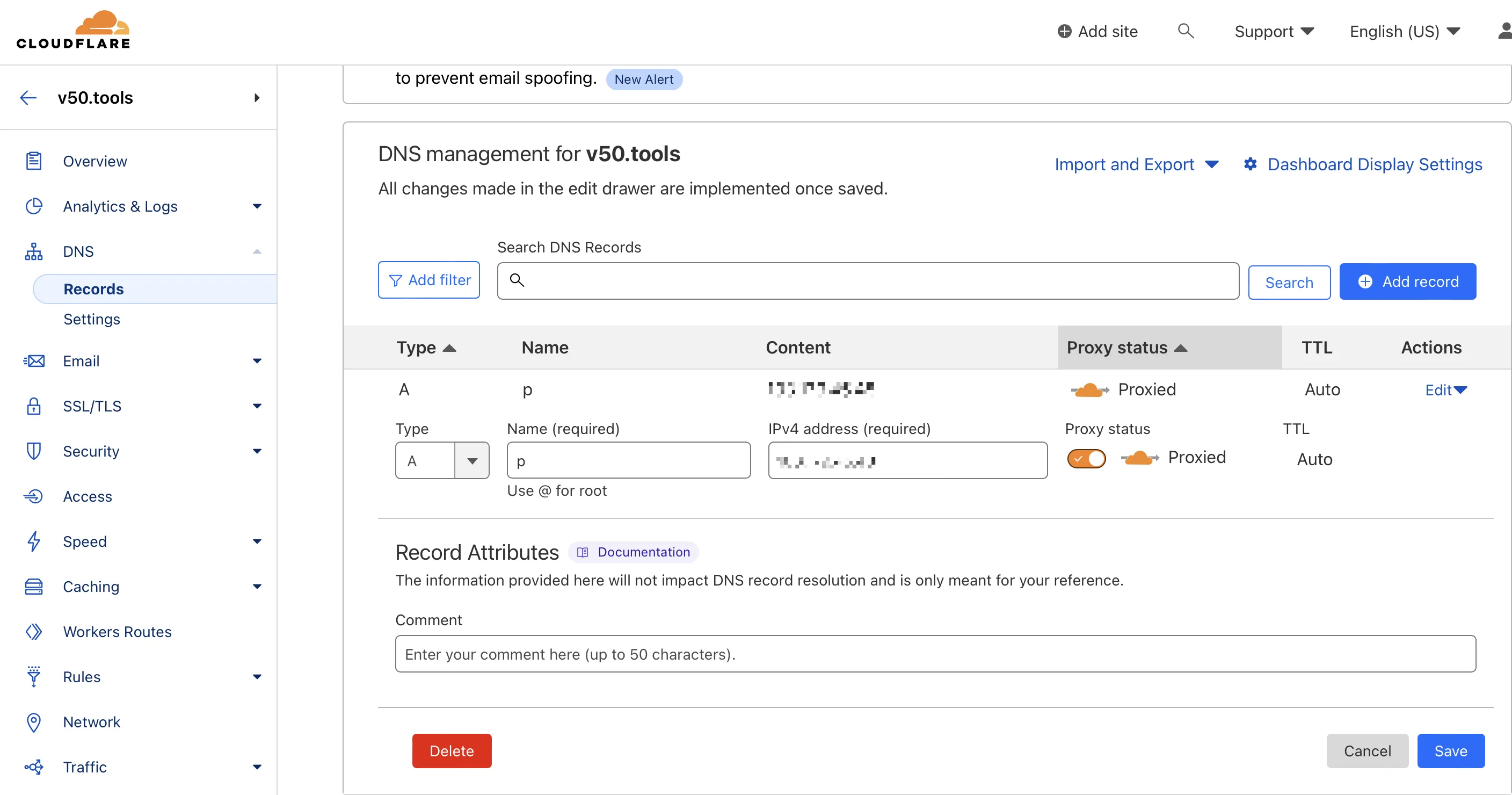
Task: Click into the Comment text field
Action: click(x=935, y=654)
